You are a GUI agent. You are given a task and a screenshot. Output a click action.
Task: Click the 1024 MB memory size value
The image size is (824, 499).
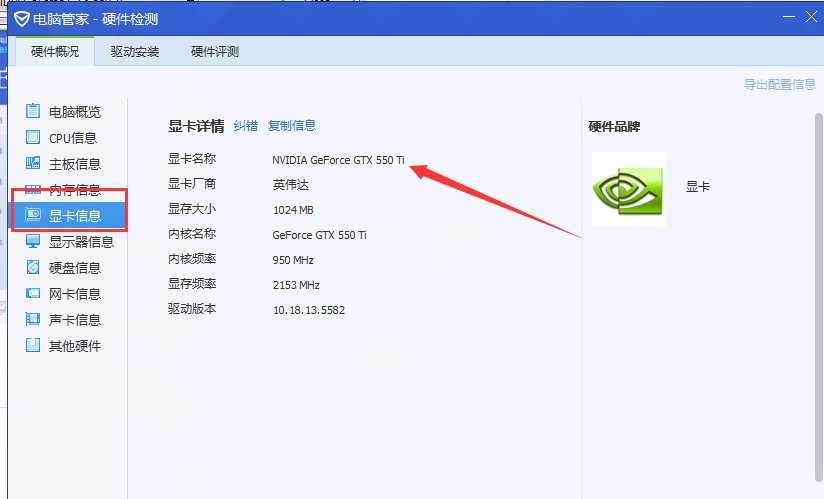click(293, 210)
